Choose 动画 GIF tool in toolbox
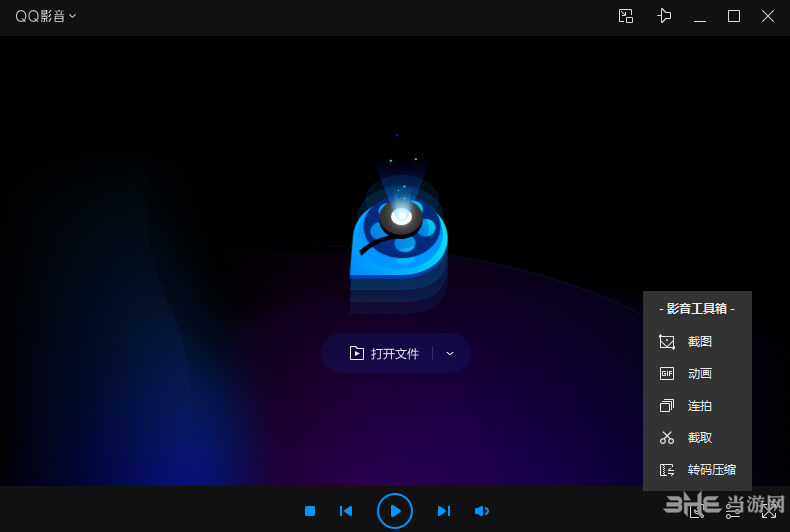This screenshot has width=790, height=532. (697, 373)
